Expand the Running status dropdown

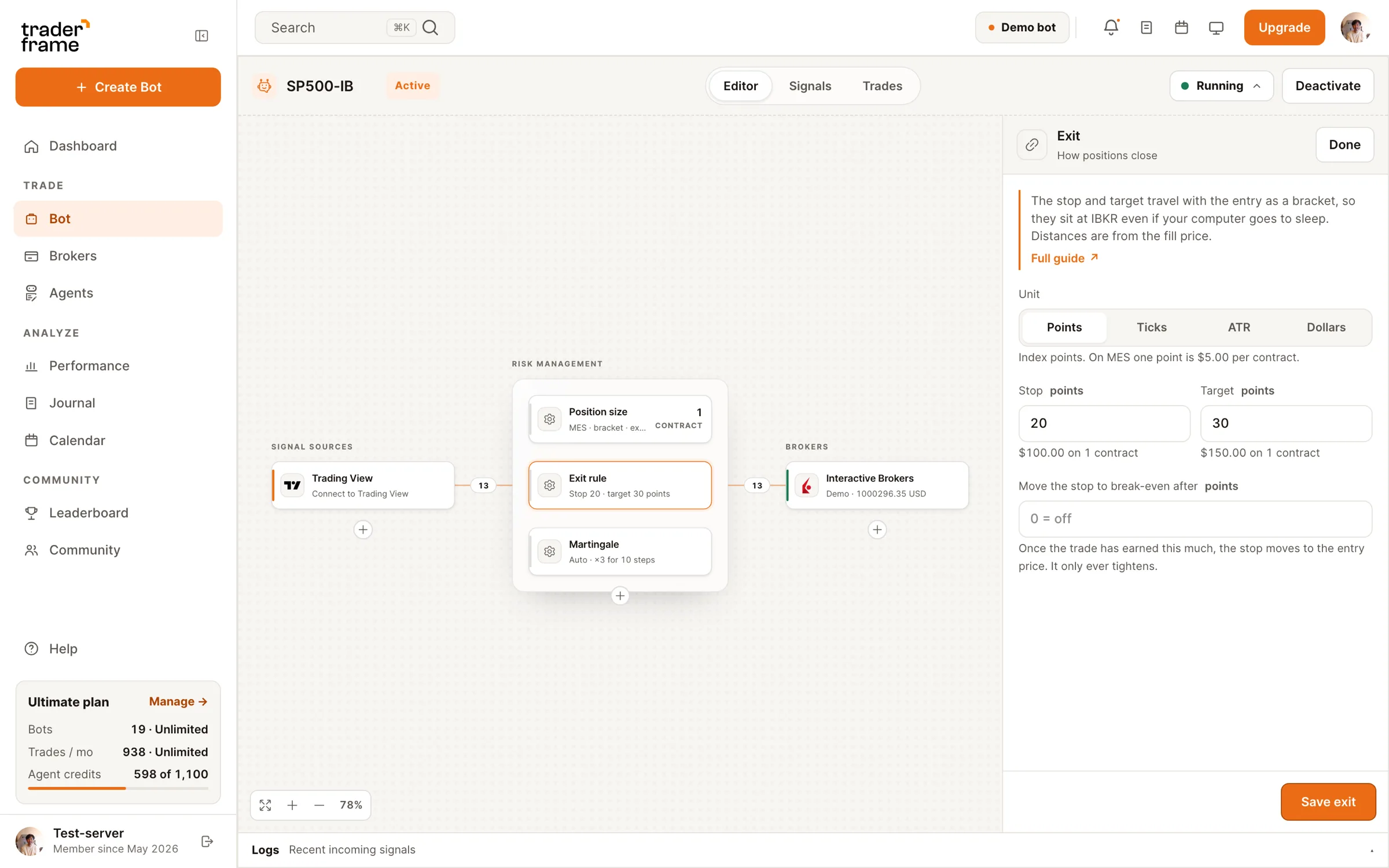tap(1221, 86)
